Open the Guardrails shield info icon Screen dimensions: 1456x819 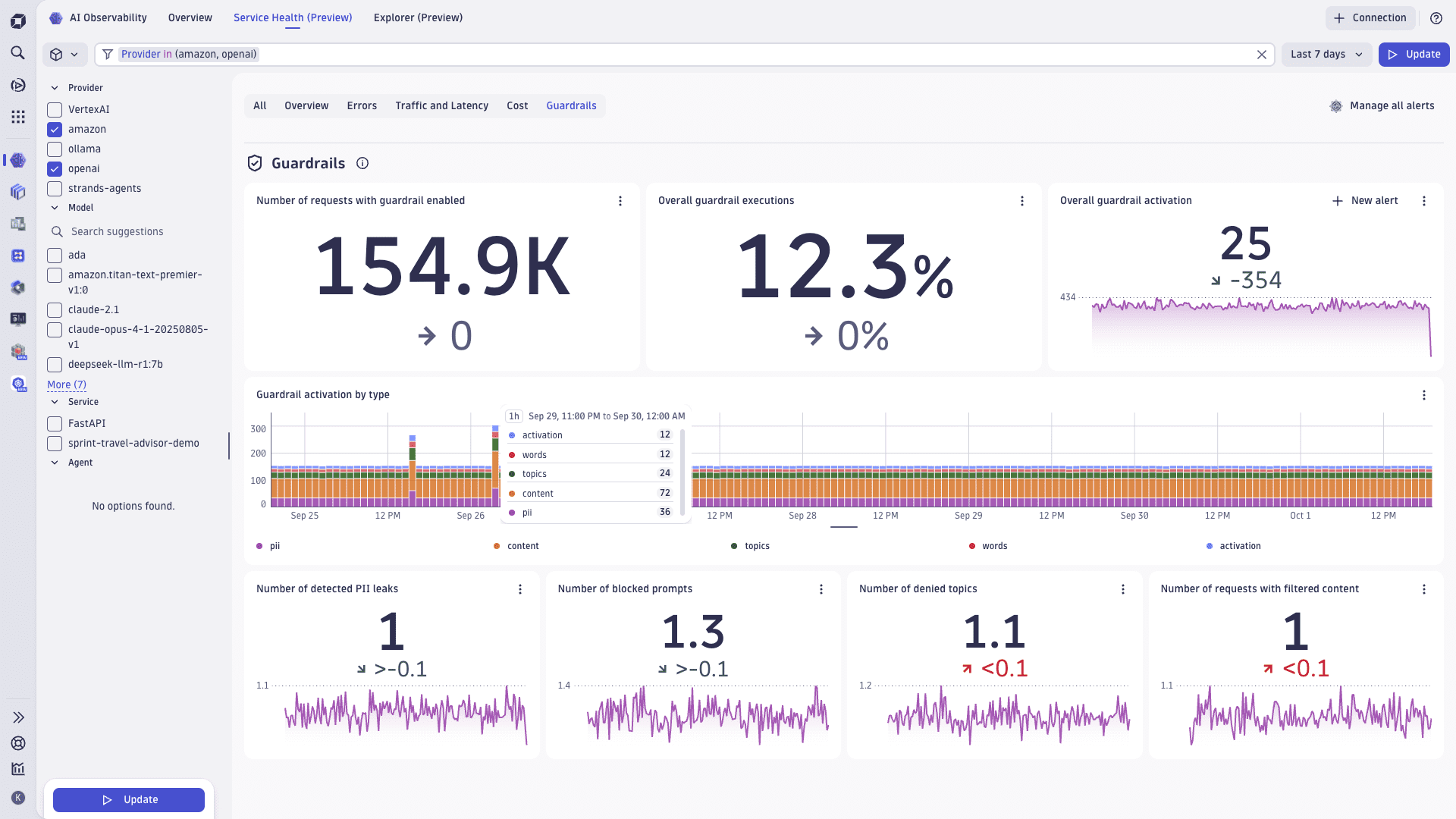click(362, 163)
